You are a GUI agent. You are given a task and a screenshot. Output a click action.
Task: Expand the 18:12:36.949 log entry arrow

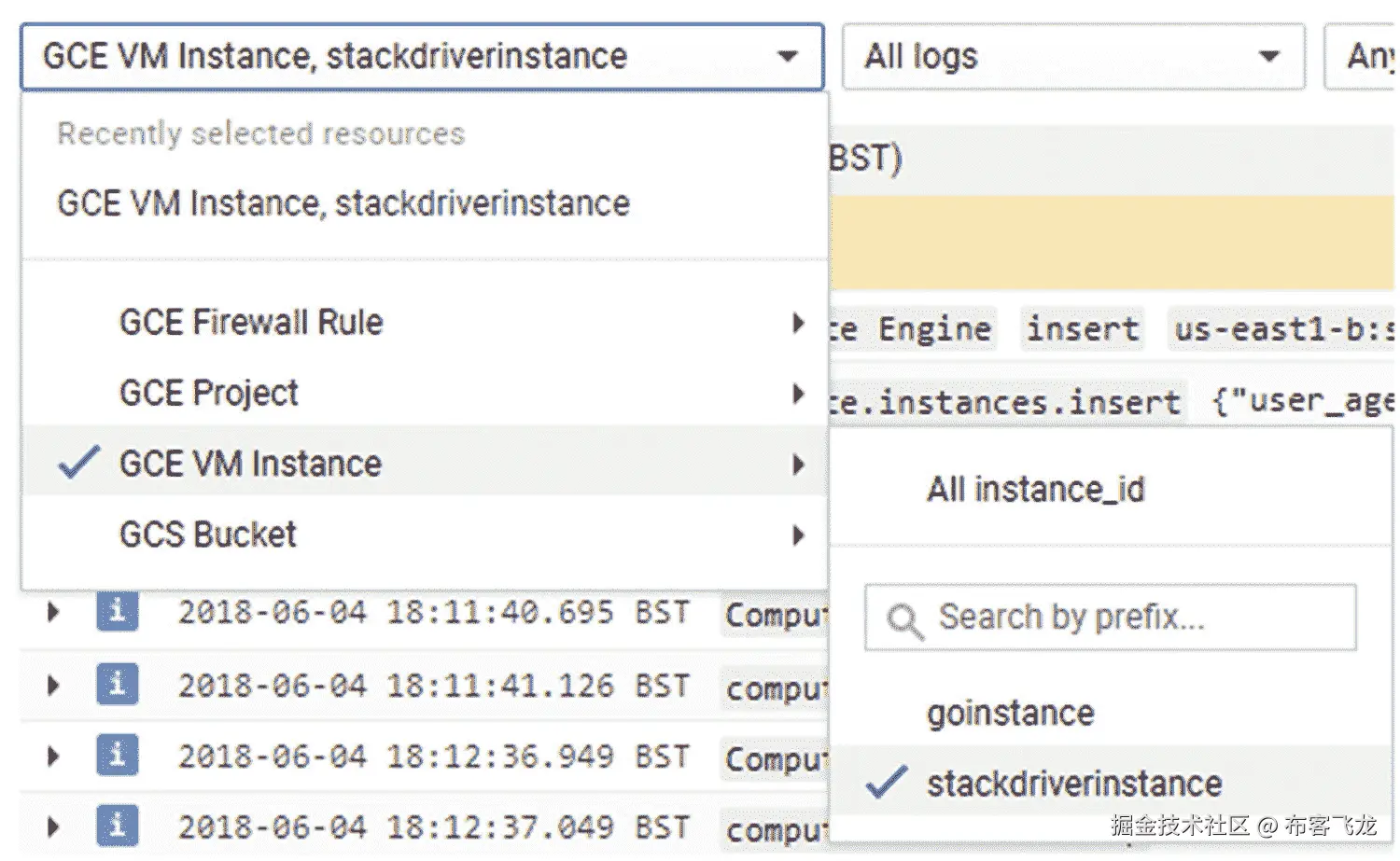coord(53,756)
